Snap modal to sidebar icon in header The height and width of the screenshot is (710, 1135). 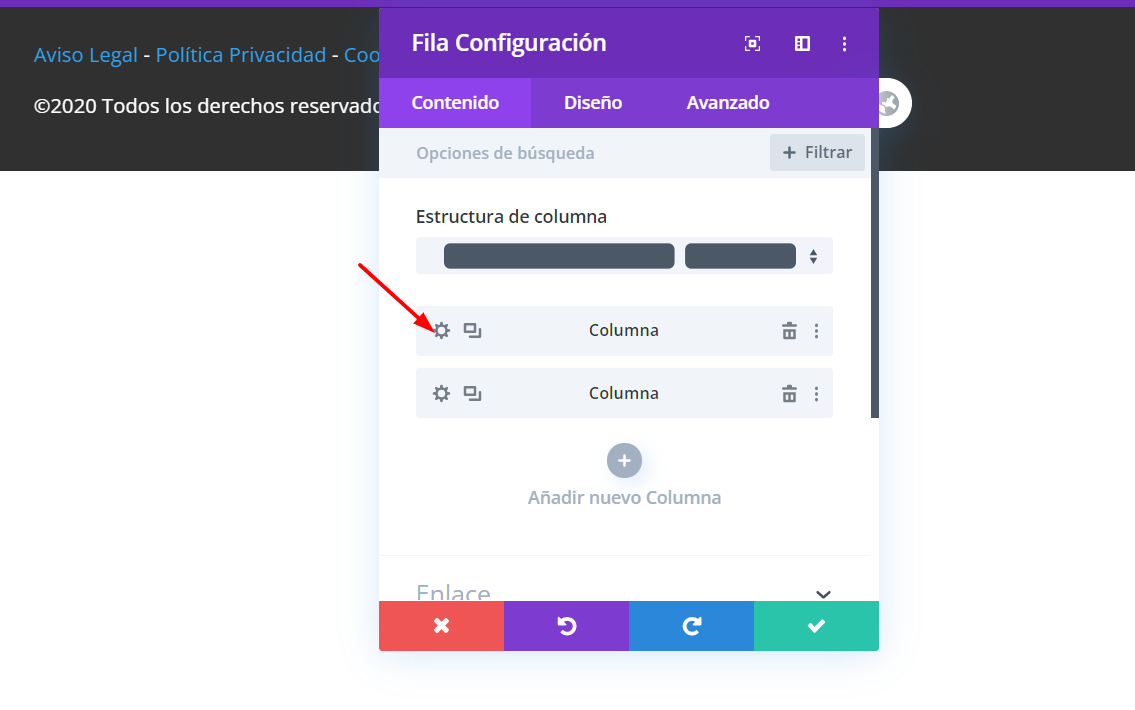click(x=802, y=44)
